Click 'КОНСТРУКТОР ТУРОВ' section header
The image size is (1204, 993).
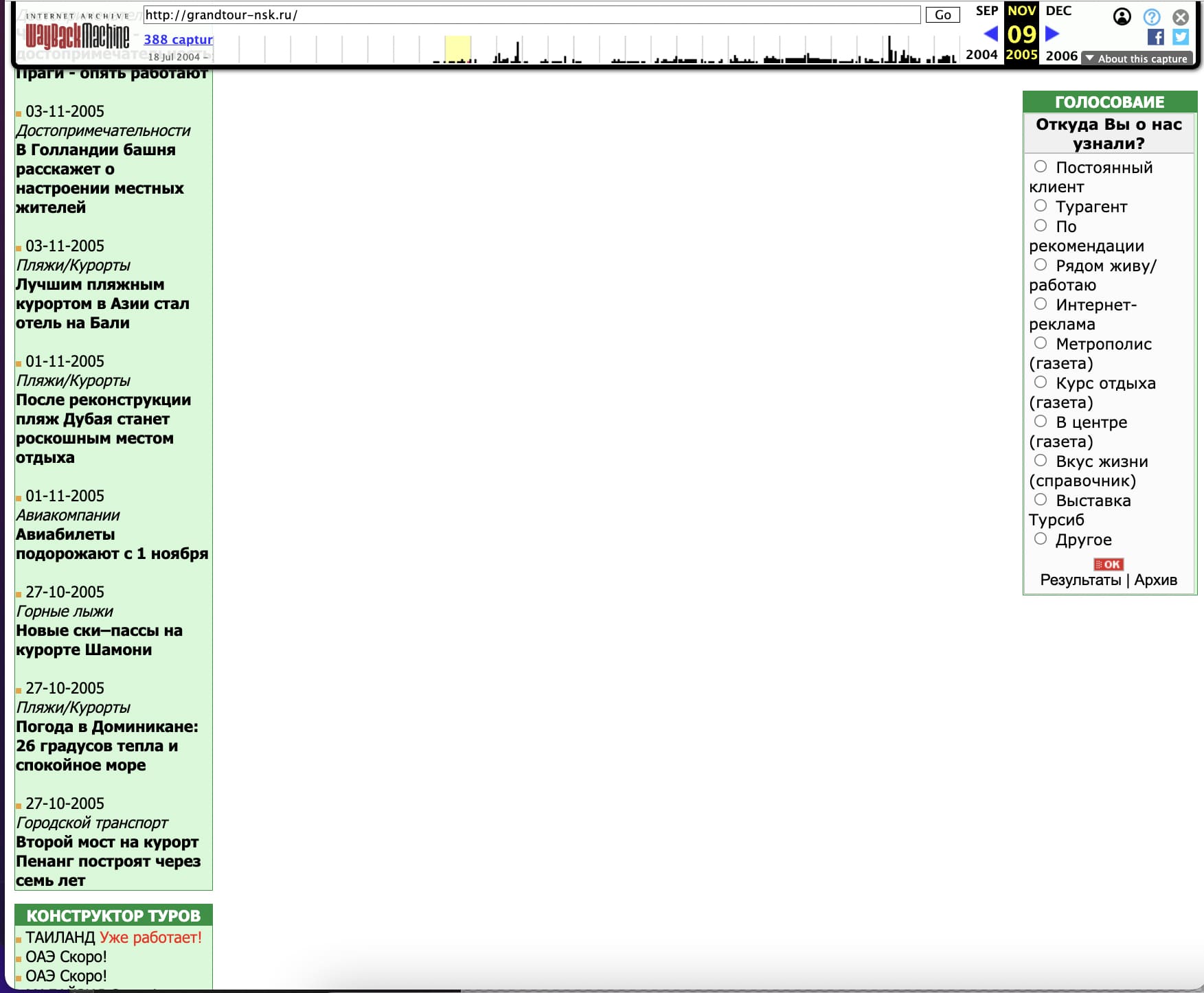pos(113,915)
